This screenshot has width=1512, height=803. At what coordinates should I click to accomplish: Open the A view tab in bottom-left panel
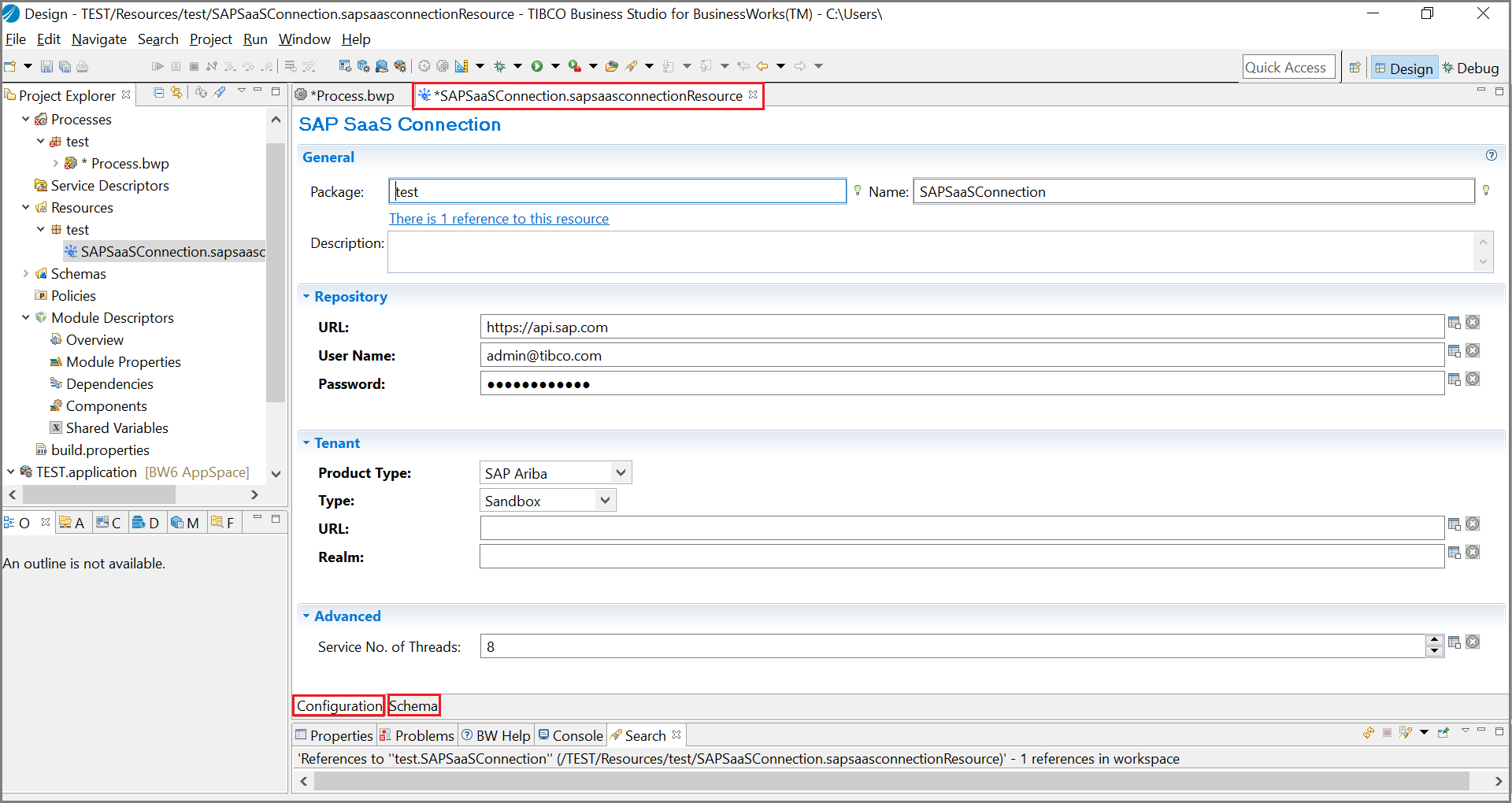[72, 523]
